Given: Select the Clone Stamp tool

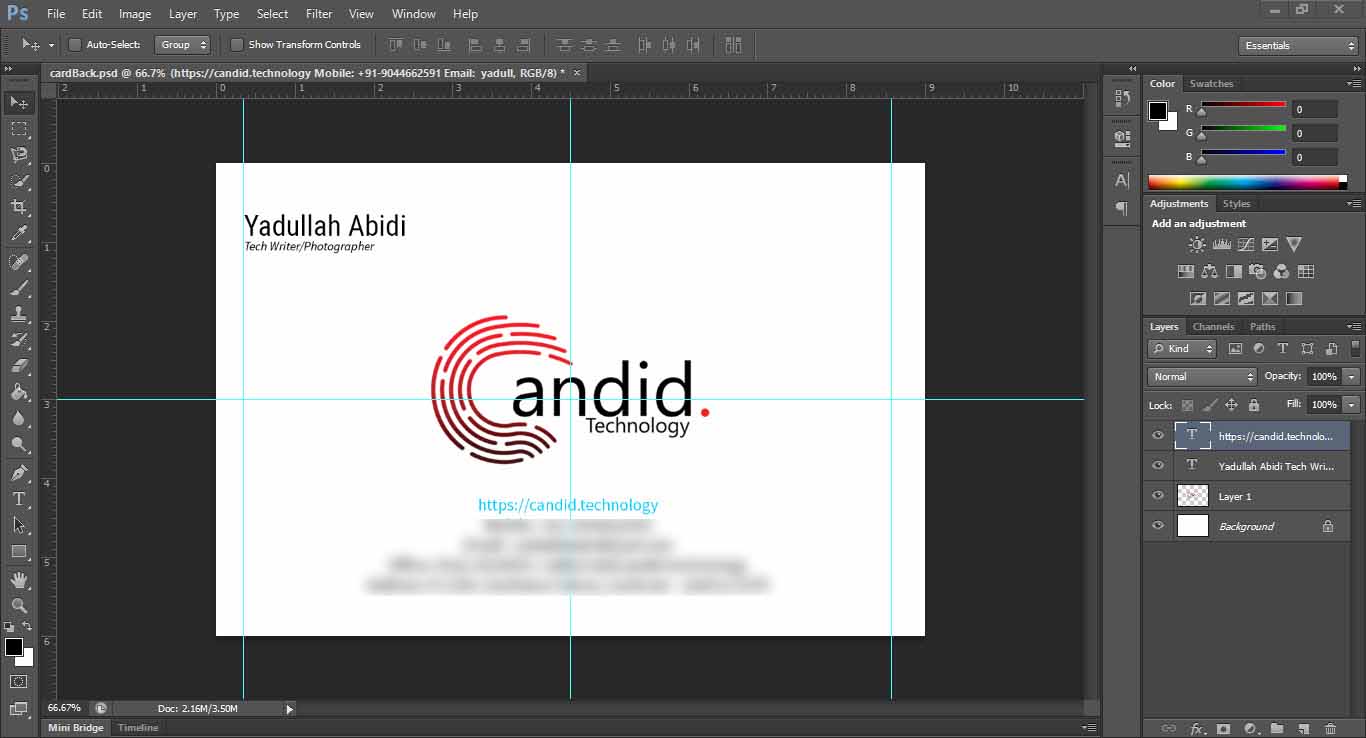Looking at the screenshot, I should [19, 314].
